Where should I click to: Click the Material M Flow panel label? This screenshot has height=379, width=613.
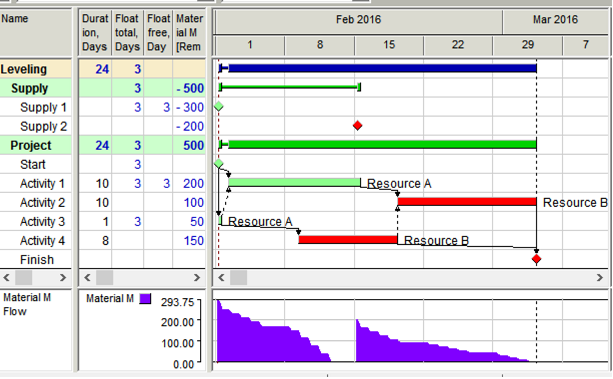(27, 305)
